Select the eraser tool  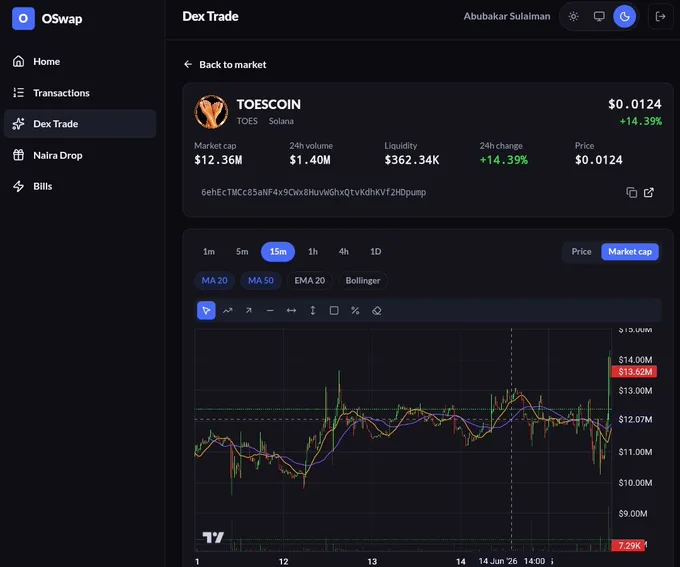tap(376, 311)
